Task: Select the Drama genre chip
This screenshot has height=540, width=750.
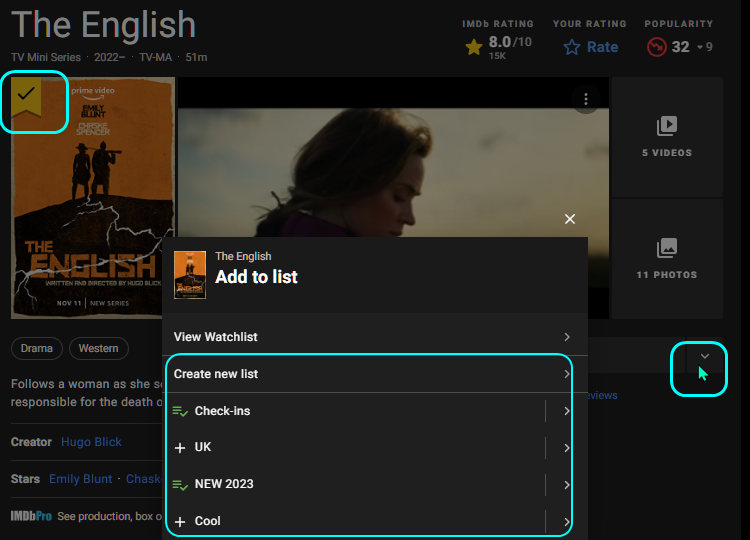Action: pos(37,348)
